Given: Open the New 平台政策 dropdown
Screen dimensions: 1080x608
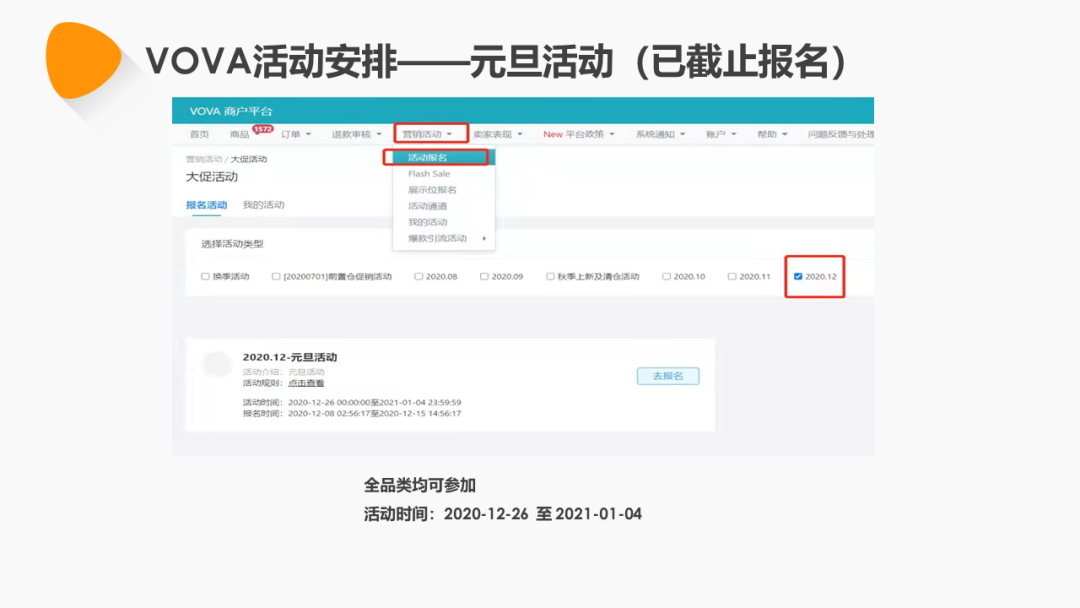Looking at the screenshot, I should (x=579, y=134).
